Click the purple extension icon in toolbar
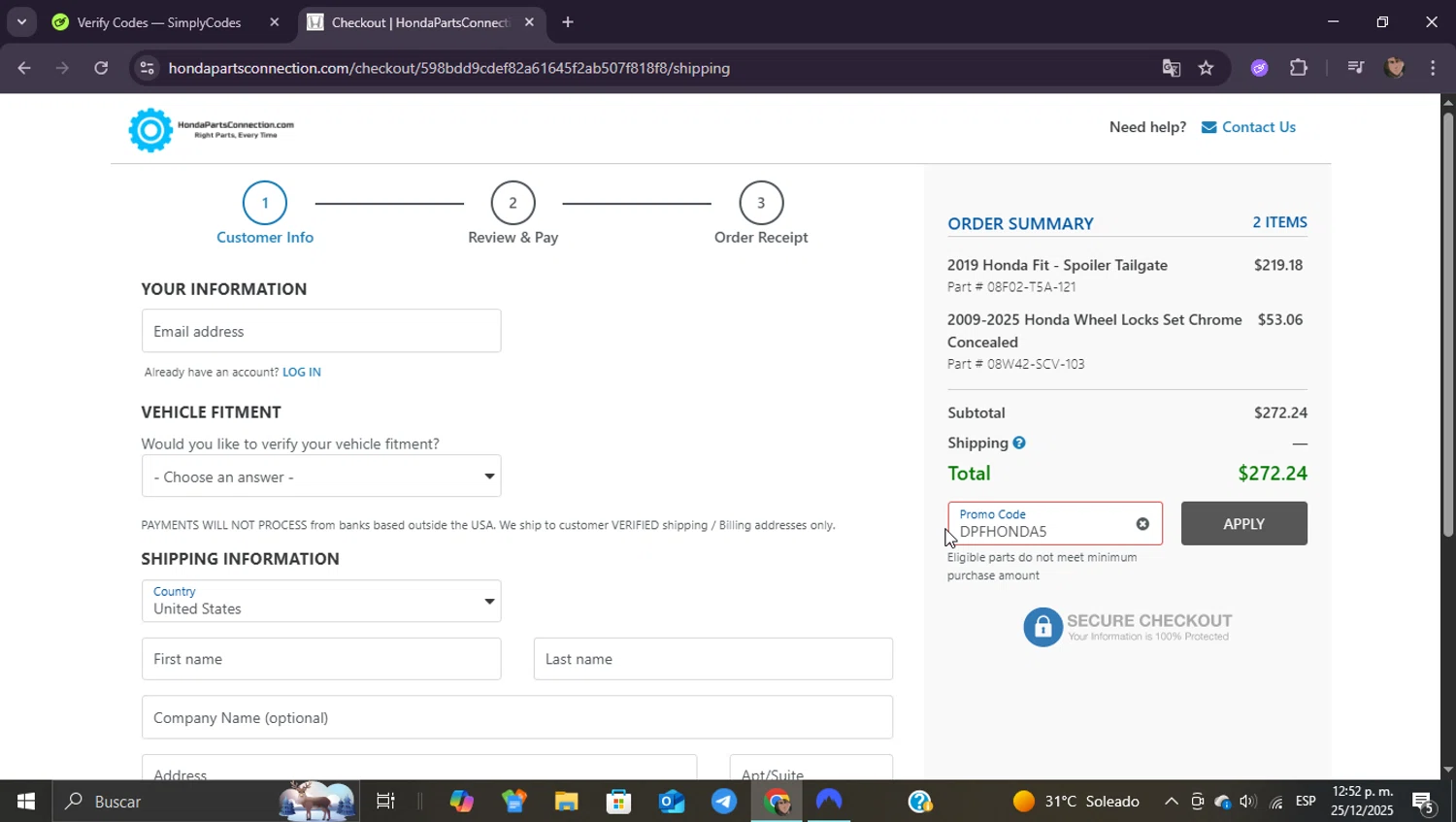 click(1260, 68)
